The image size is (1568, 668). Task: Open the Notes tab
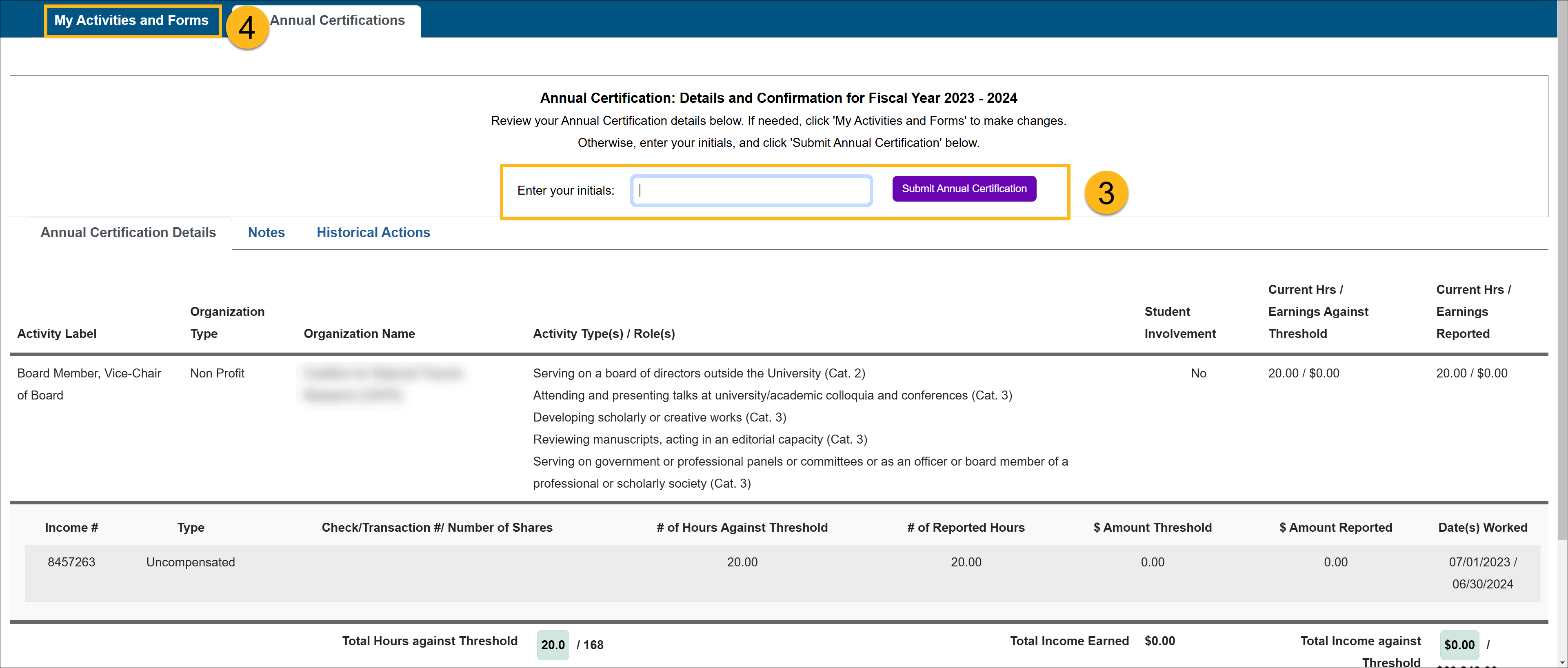point(266,233)
